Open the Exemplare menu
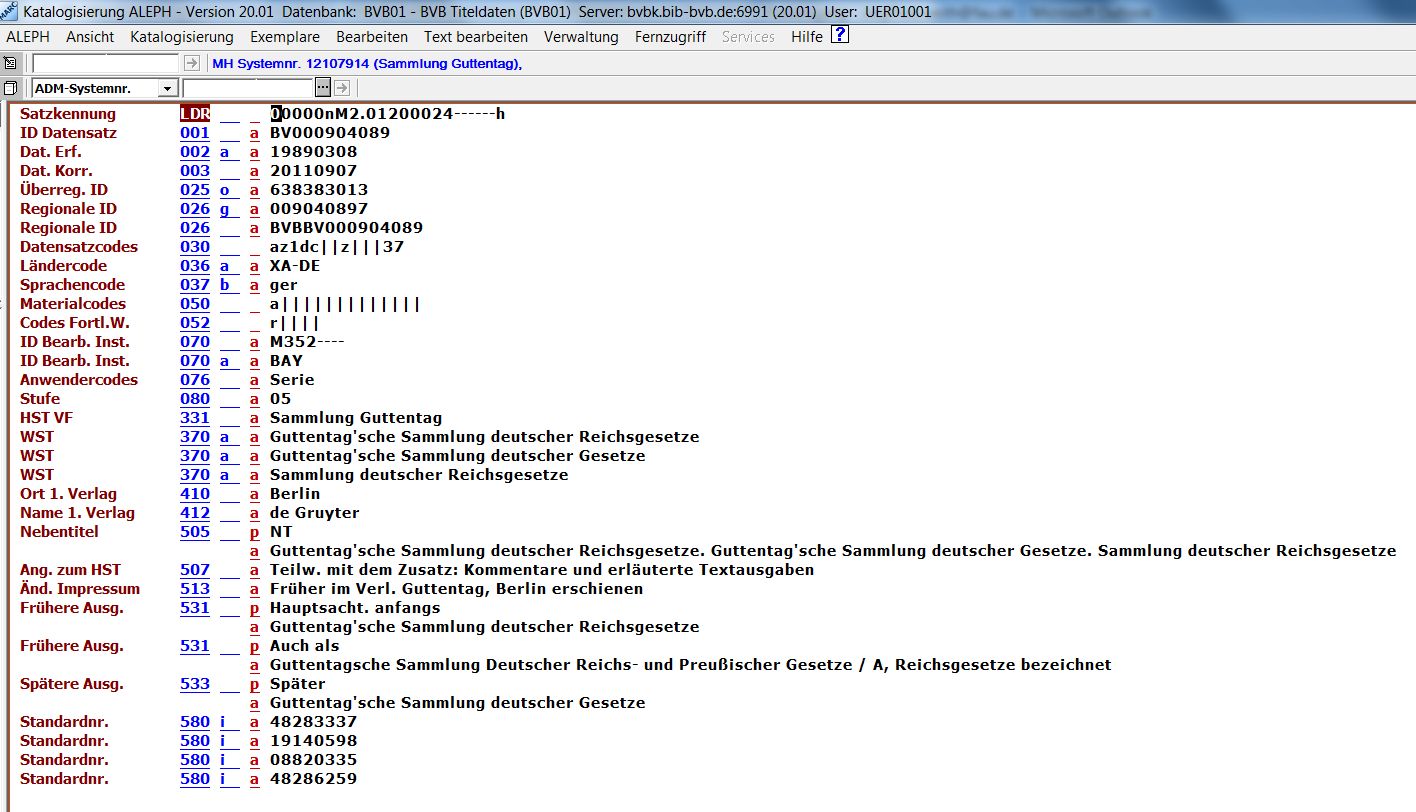This screenshot has height=812, width=1416. click(284, 37)
